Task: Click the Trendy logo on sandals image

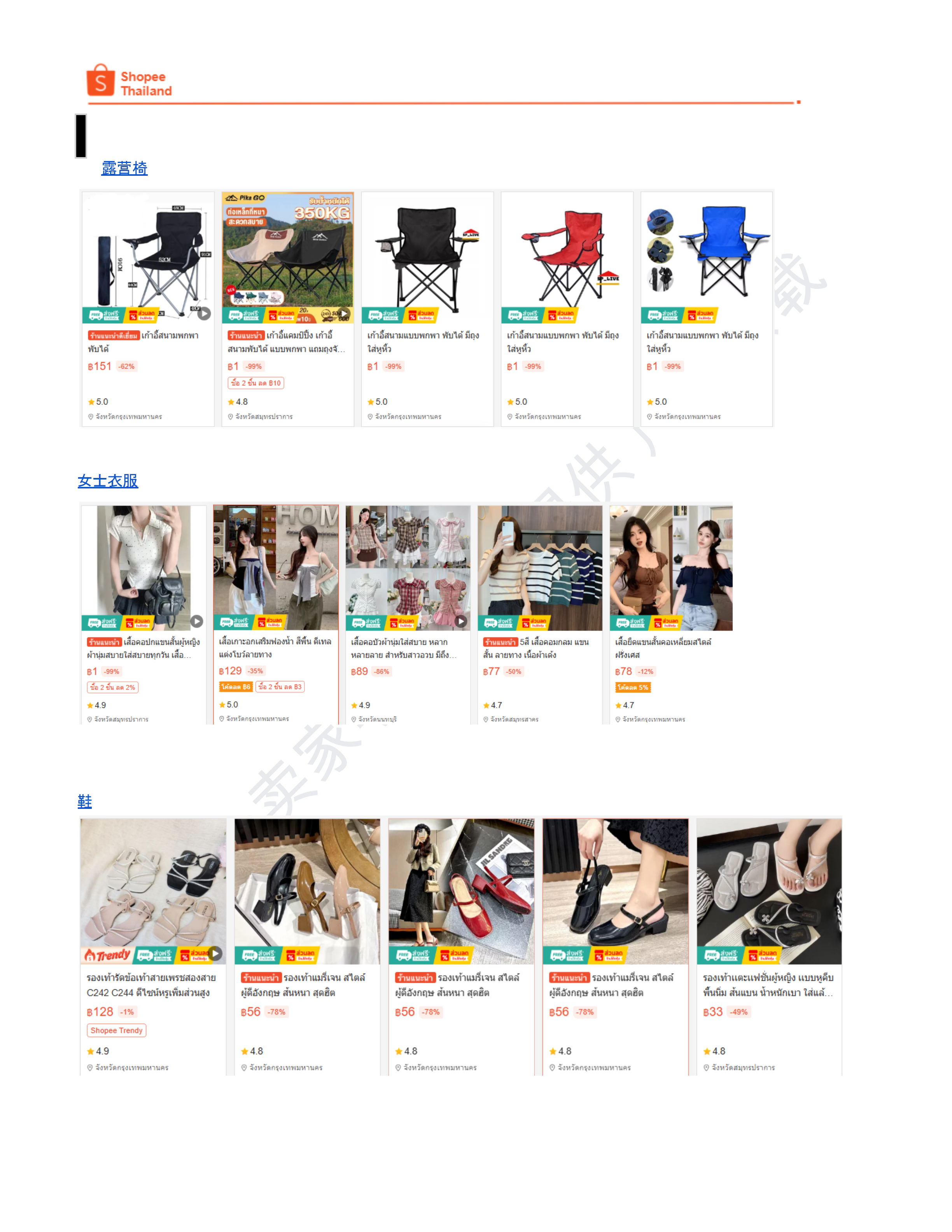Action: (x=107, y=954)
